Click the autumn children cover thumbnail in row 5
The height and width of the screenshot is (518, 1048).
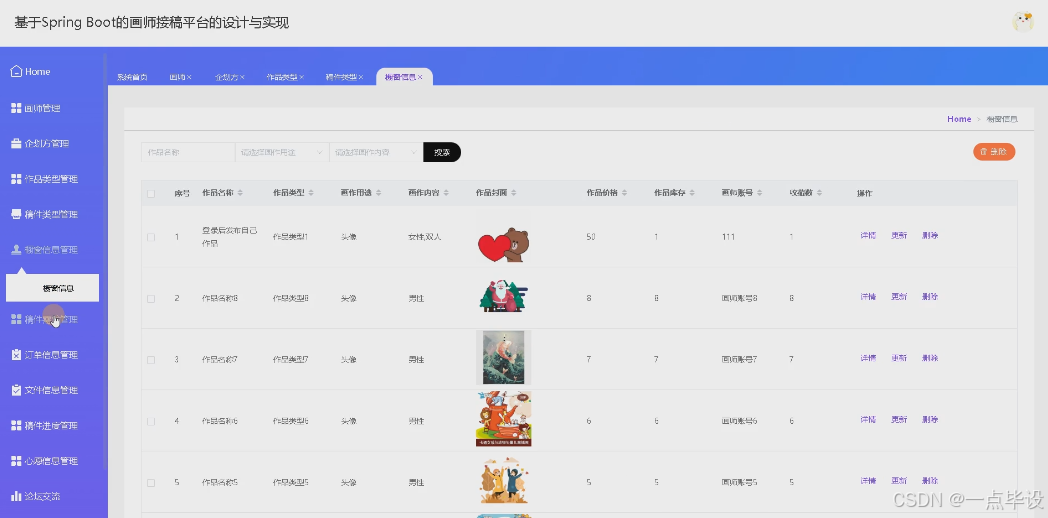(503, 481)
